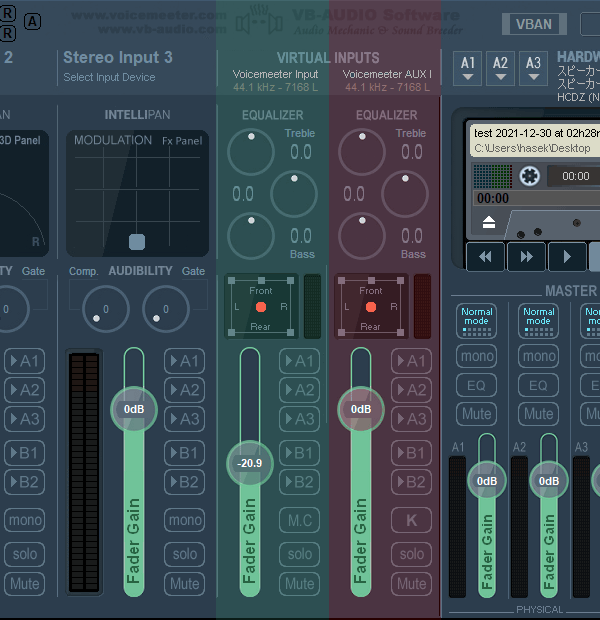Toggle A3 routing on Stereo Input 3
The width and height of the screenshot is (600, 620).
184,419
